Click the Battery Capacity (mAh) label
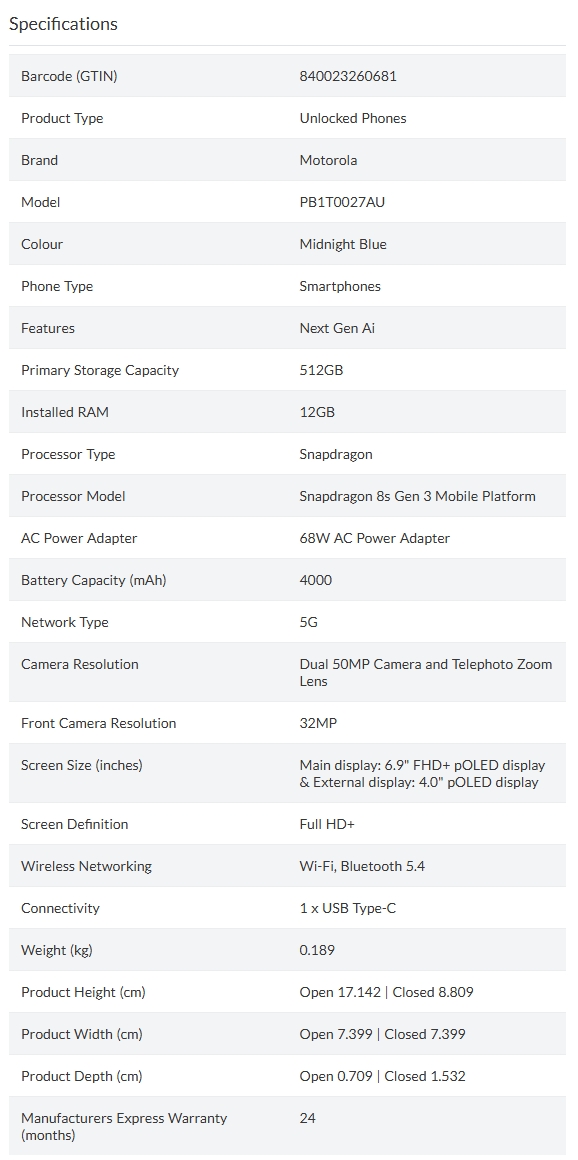The height and width of the screenshot is (1160, 578). coord(94,581)
